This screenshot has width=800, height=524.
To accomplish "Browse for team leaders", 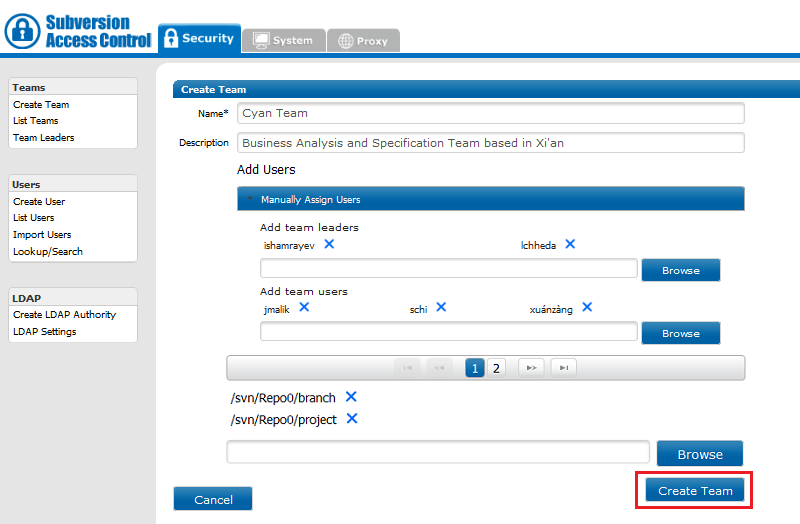I will point(681,270).
